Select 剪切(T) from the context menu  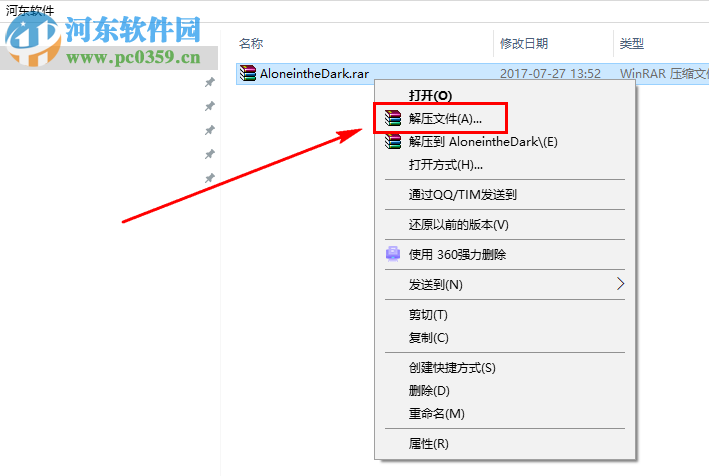pyautogui.click(x=428, y=314)
